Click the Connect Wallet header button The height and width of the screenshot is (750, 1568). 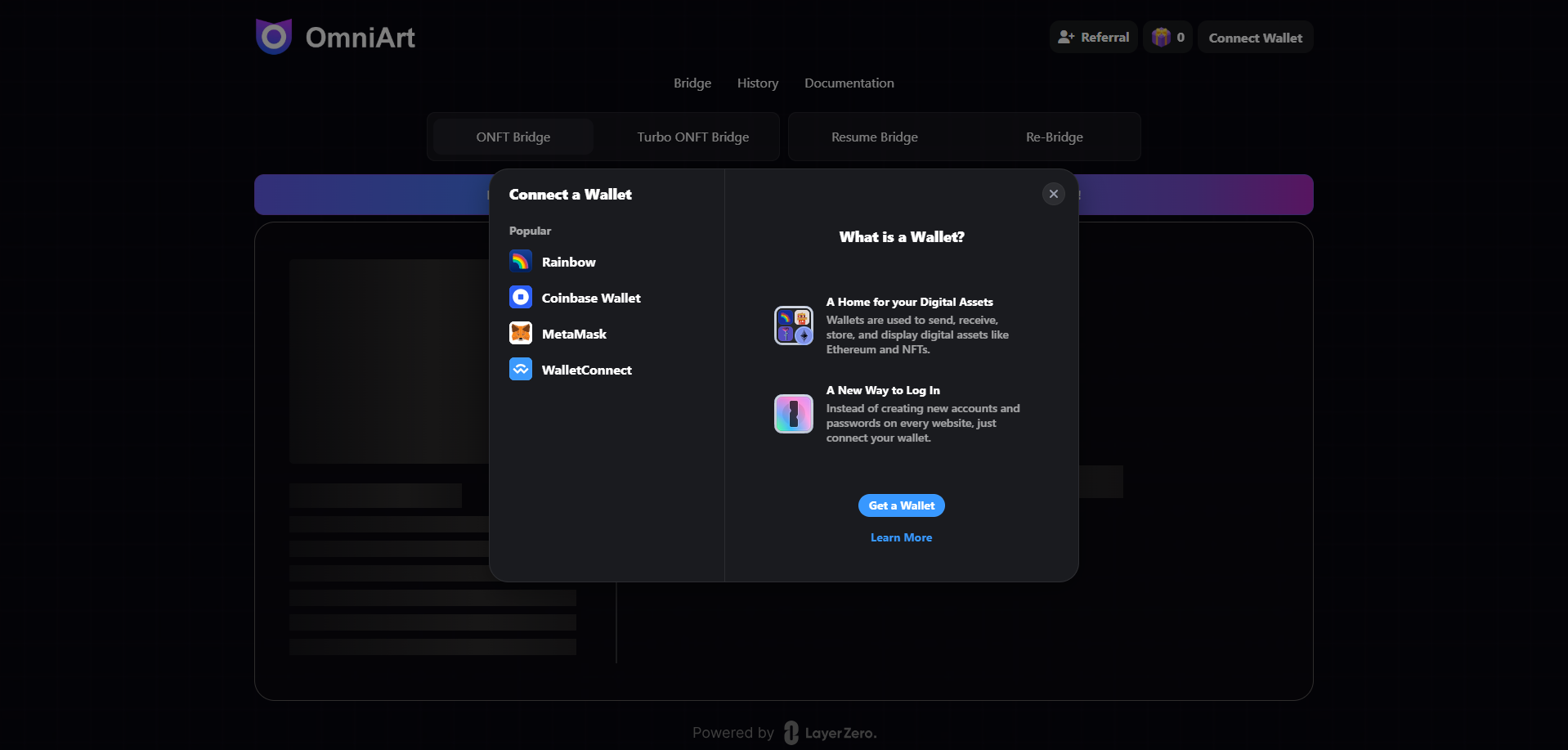coord(1256,37)
